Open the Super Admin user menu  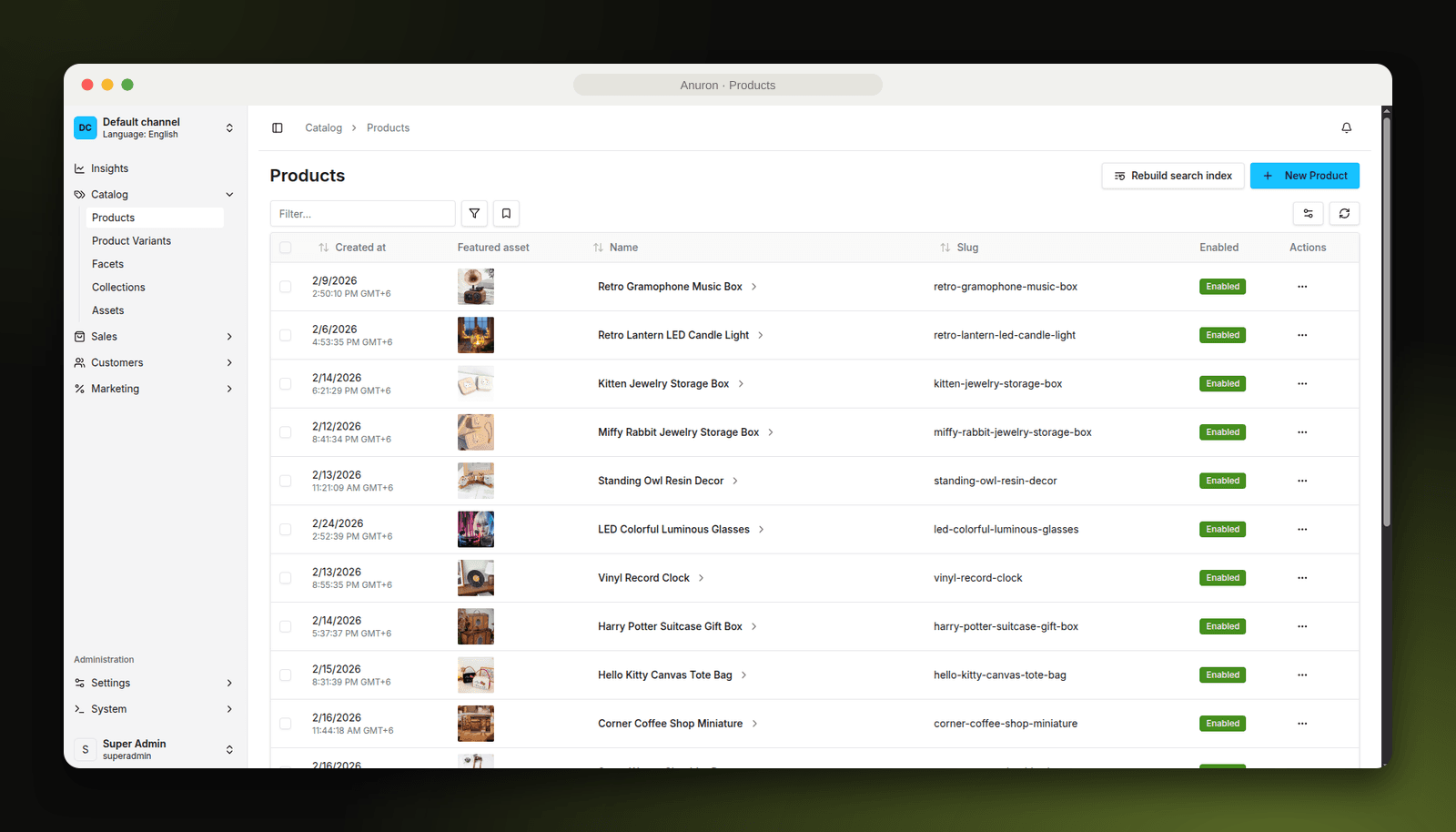(x=154, y=749)
